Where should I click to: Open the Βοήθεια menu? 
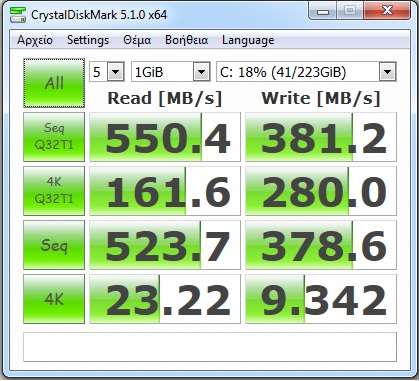187,40
